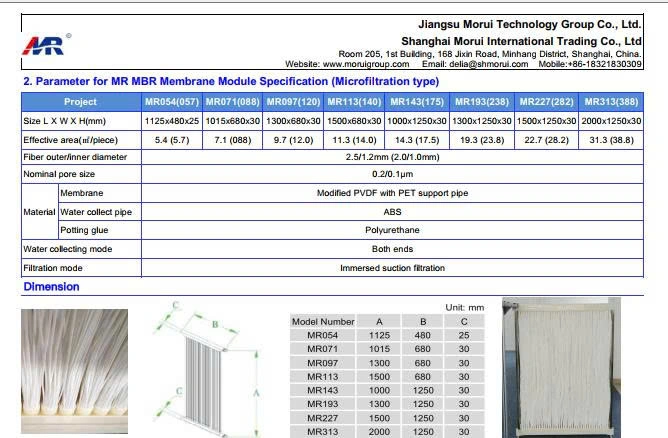Click the A B C dimension diagram
The image size is (668, 438).
207,369
